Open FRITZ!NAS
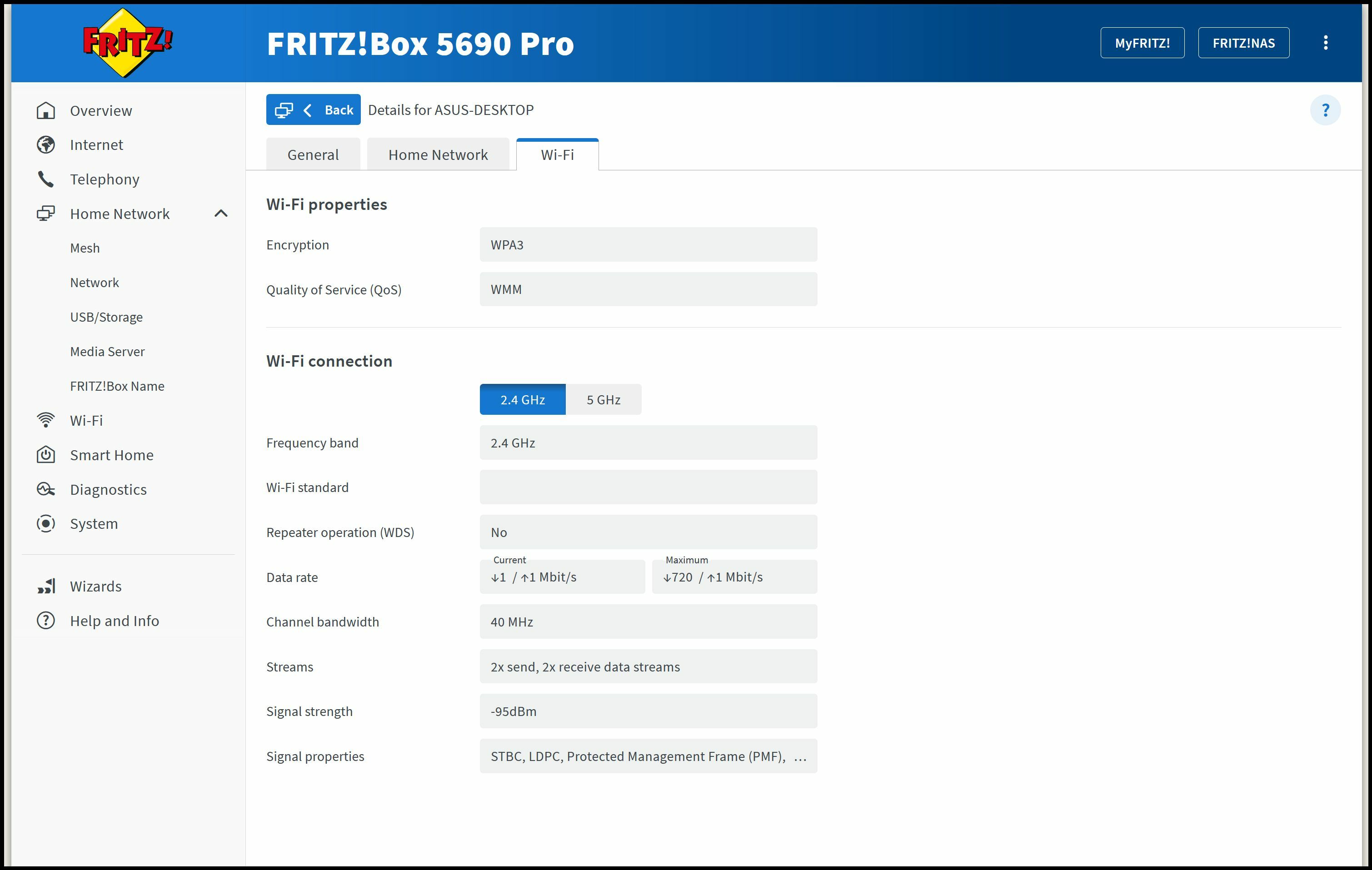This screenshot has height=870, width=1372. (x=1244, y=43)
